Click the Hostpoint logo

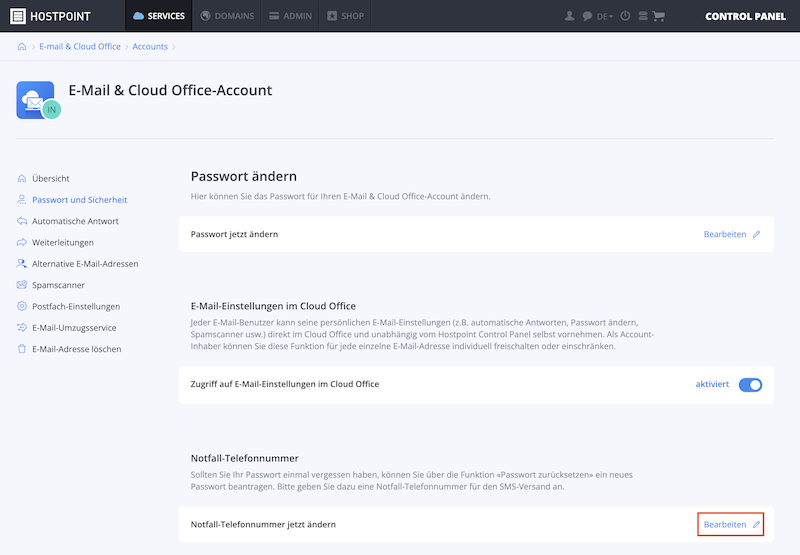(50, 16)
